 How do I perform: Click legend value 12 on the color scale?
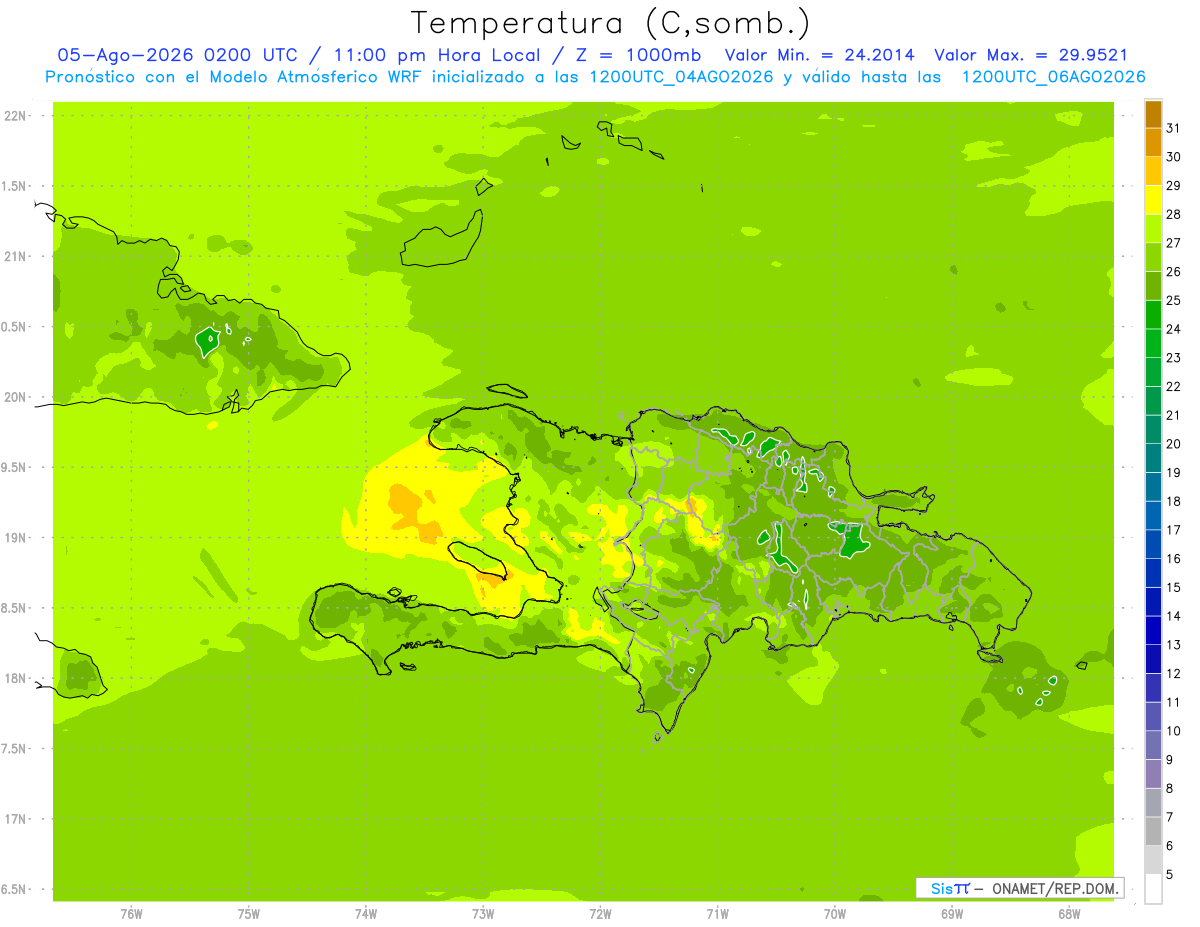(1173, 673)
